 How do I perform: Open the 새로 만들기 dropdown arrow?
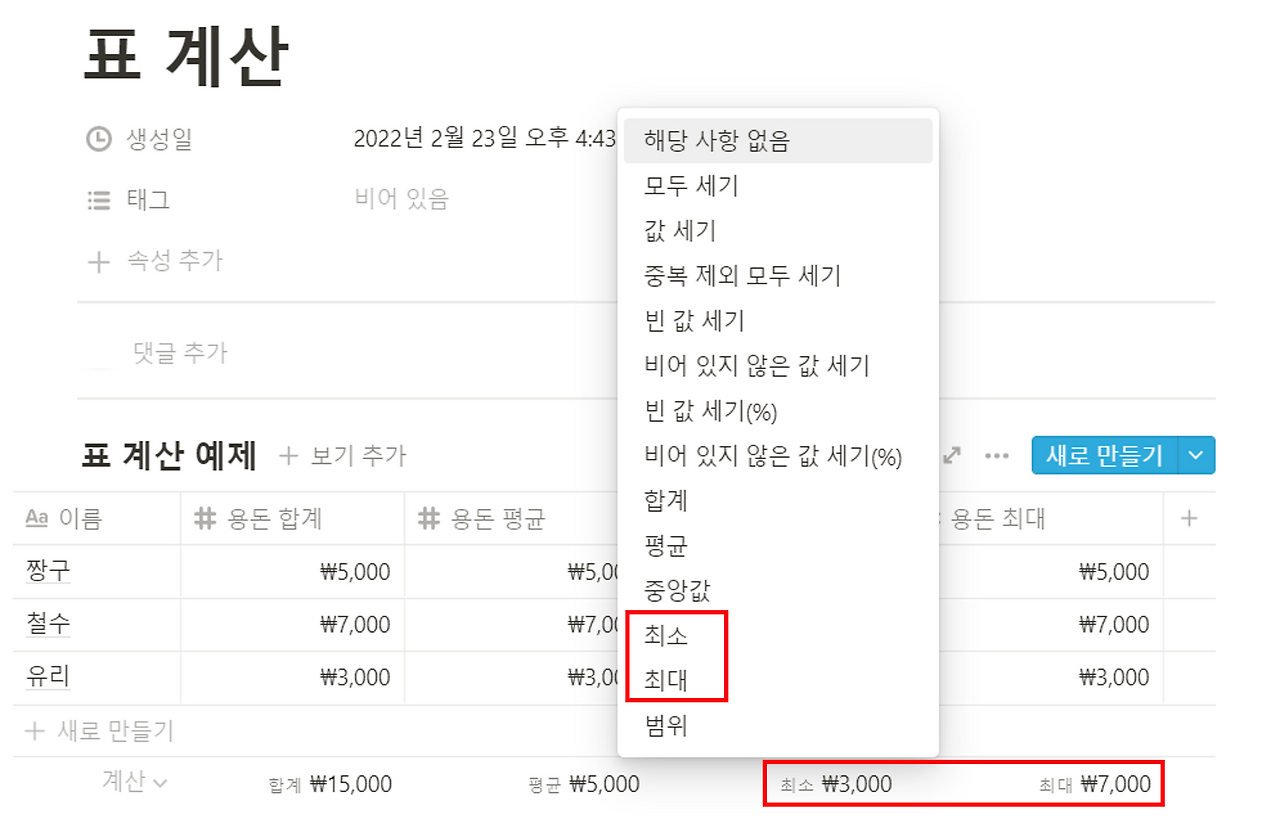[x=1195, y=455]
